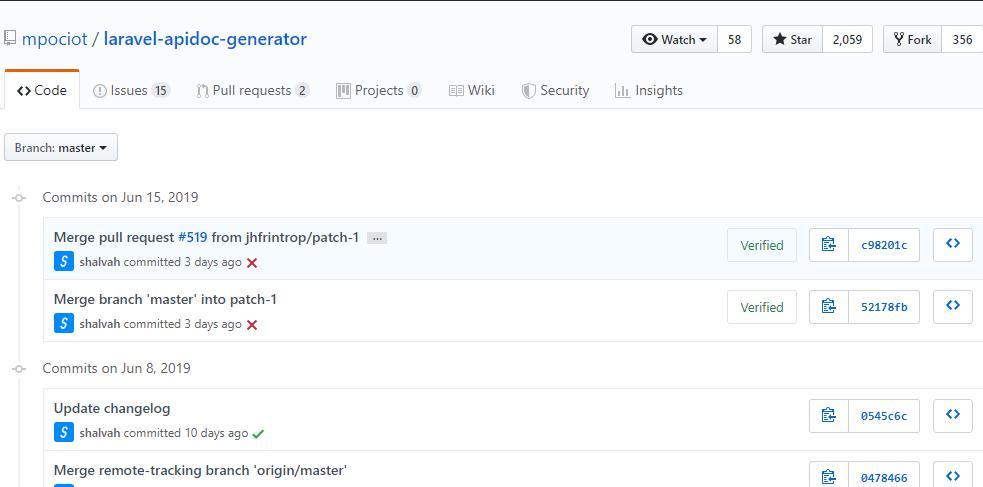Star the laravel-apidoc-generator repository
Image resolution: width=983 pixels, height=487 pixels.
coord(792,40)
